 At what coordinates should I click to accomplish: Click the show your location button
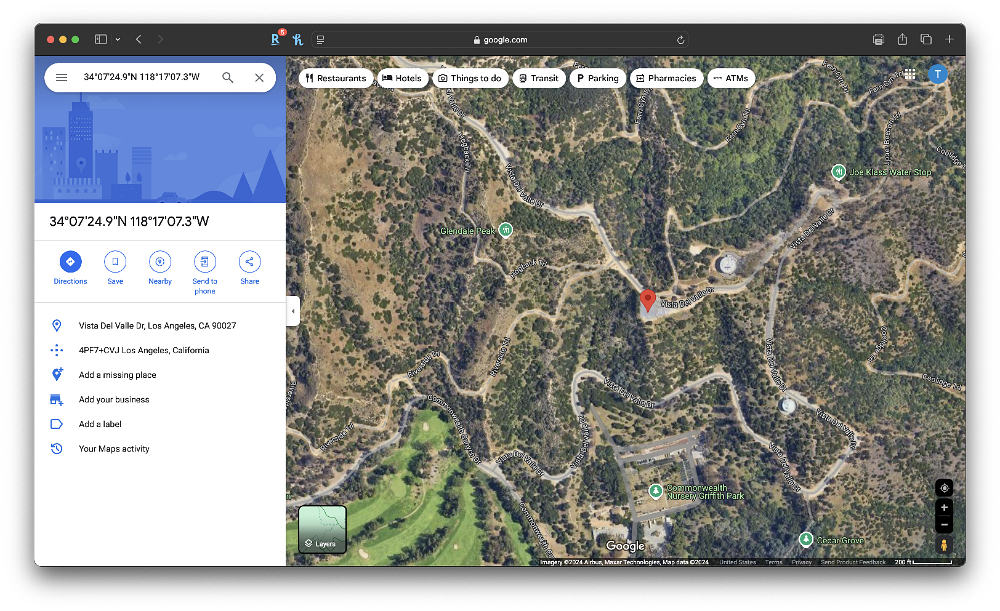pos(944,488)
